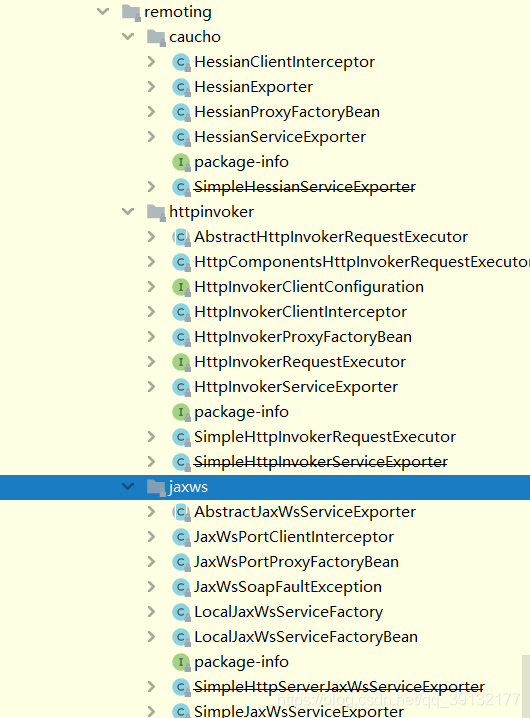Click the AbstractHttpInvokerRequestExecutor abstract class icon
Viewport: 530px width, 718px height.
click(x=181, y=237)
